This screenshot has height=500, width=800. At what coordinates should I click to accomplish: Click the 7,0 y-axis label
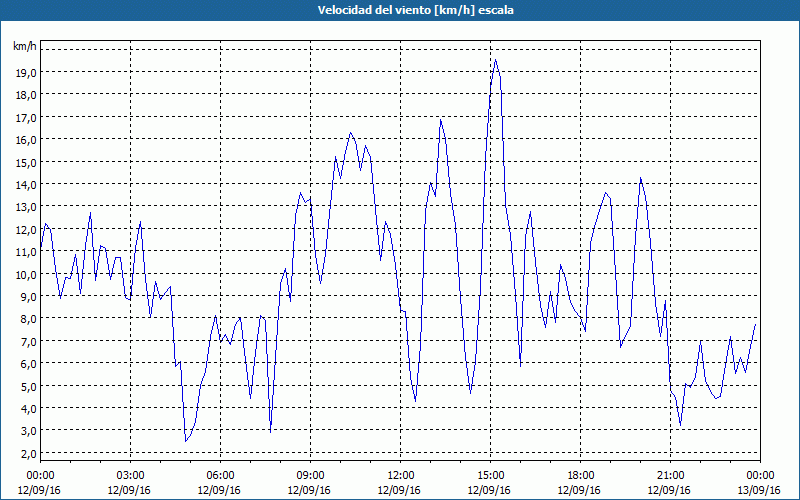(28, 341)
